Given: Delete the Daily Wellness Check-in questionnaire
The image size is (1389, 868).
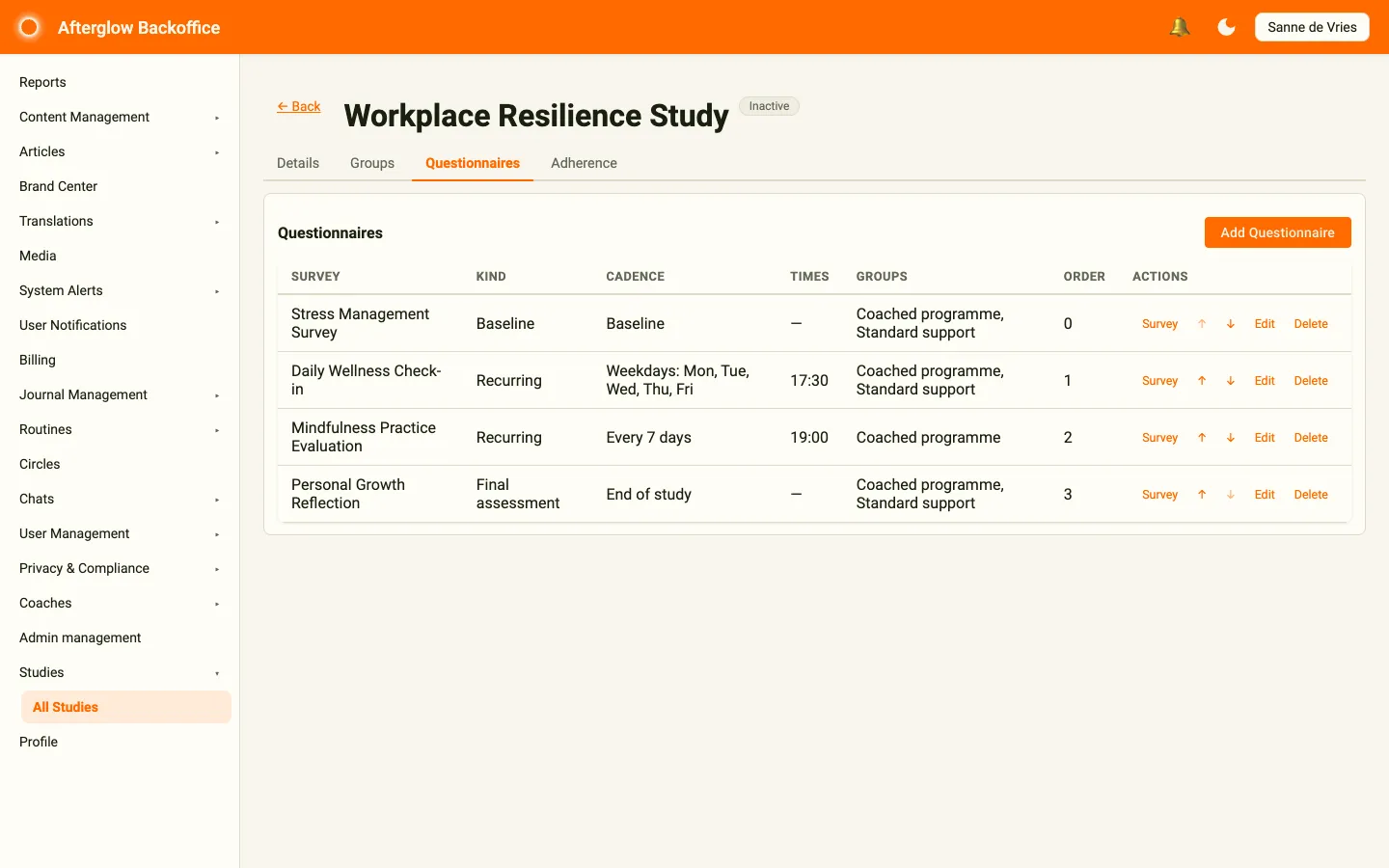Looking at the screenshot, I should pos(1311,381).
